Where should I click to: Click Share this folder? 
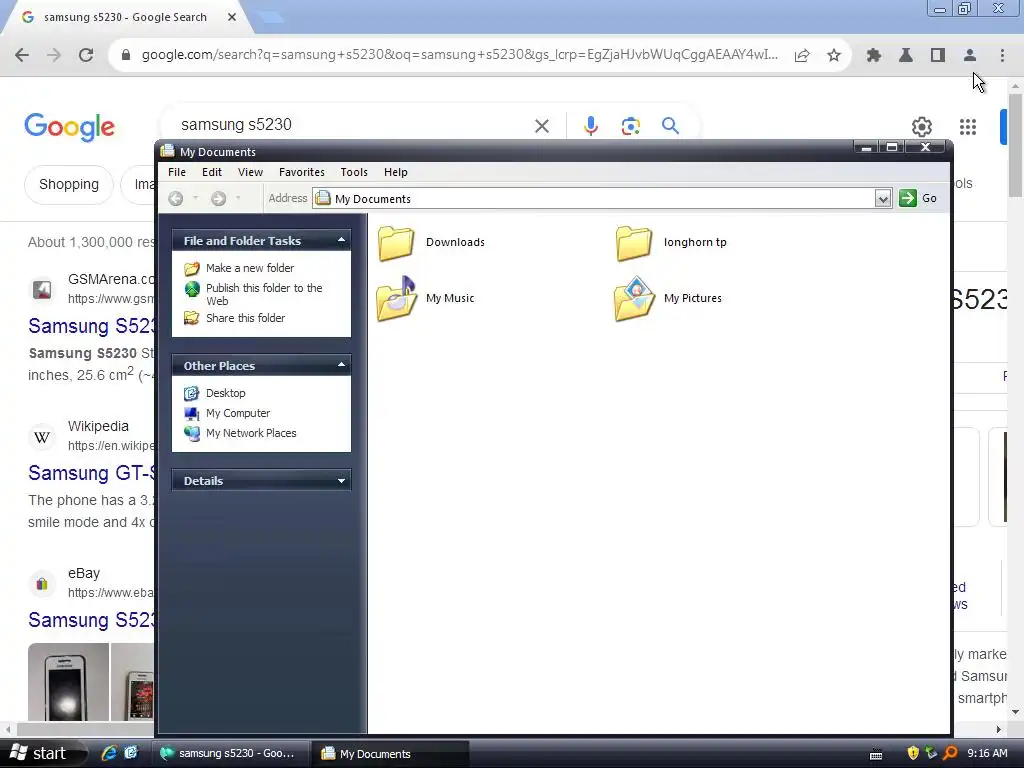[x=234, y=319]
